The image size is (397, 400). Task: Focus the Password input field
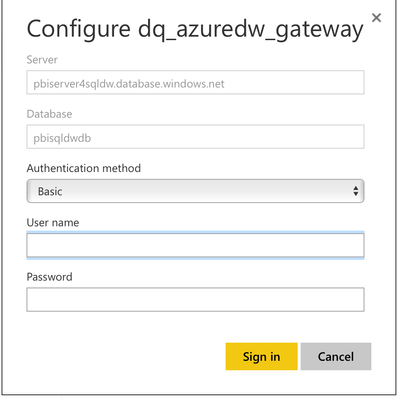point(195,300)
